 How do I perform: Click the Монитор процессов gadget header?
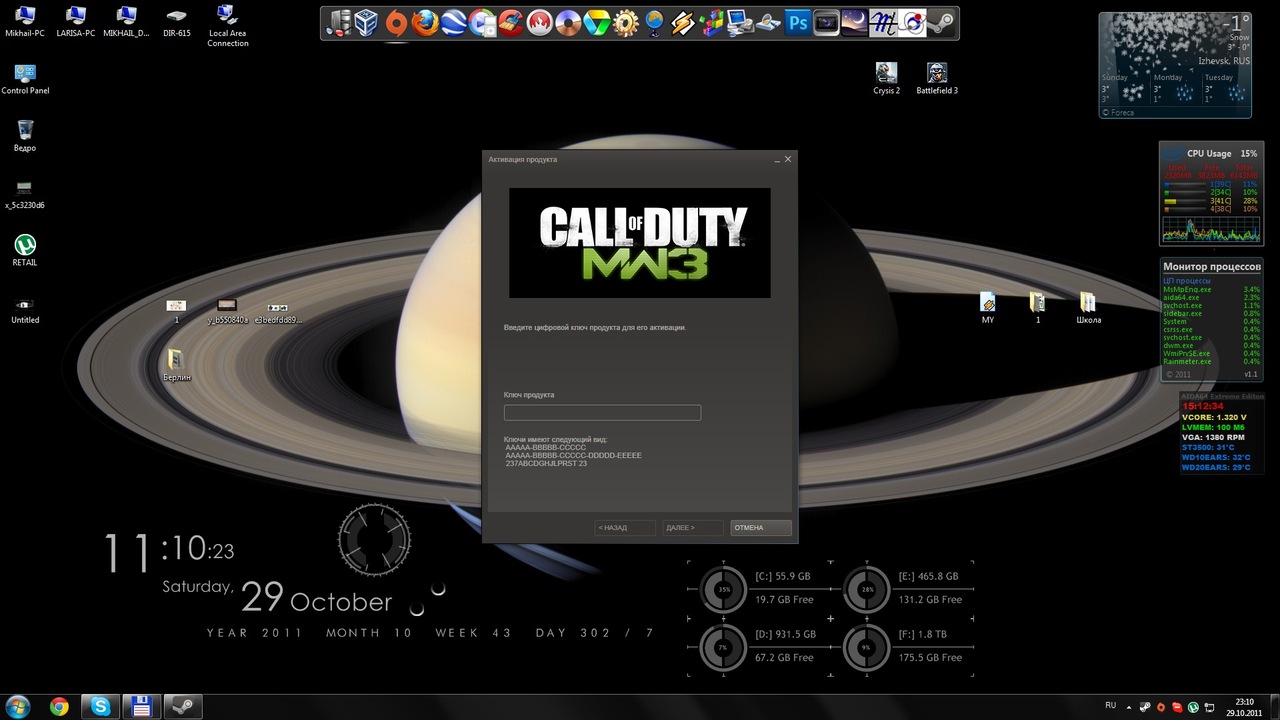click(1211, 267)
